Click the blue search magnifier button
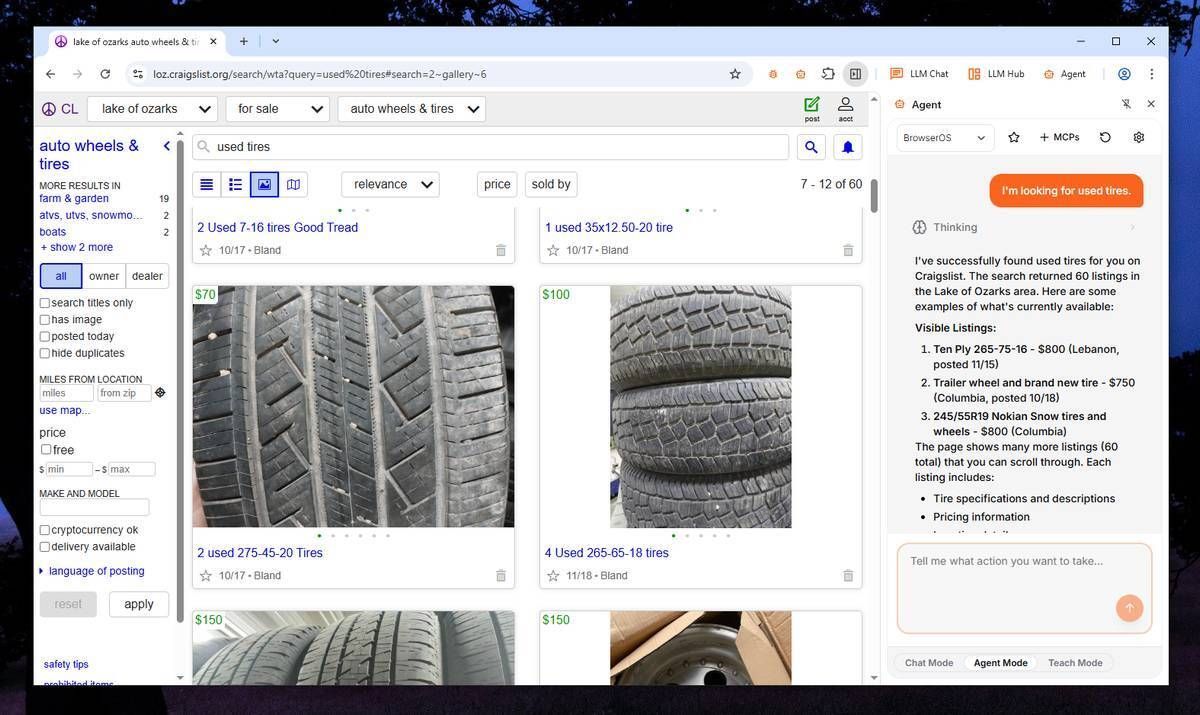The width and height of the screenshot is (1200, 715). click(x=811, y=147)
